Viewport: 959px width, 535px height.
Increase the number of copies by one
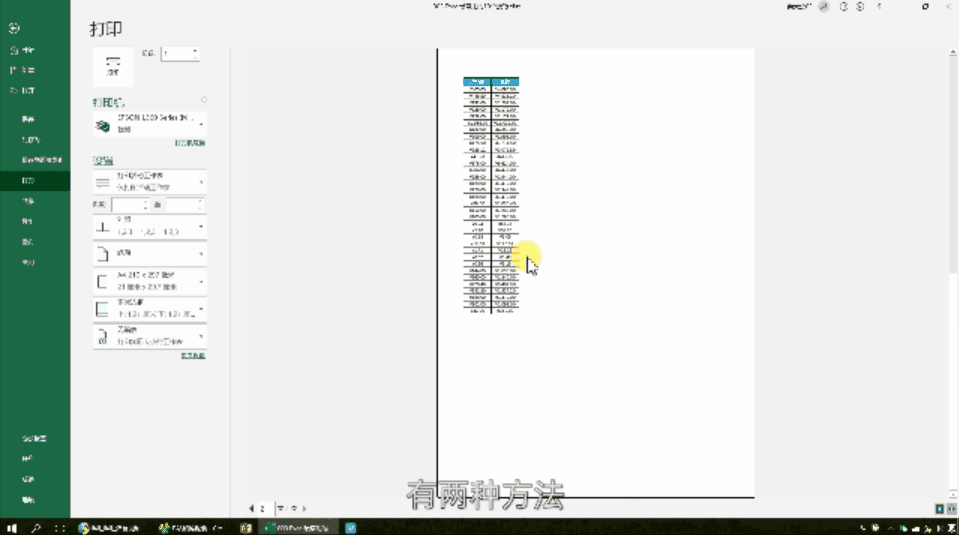(196, 51)
